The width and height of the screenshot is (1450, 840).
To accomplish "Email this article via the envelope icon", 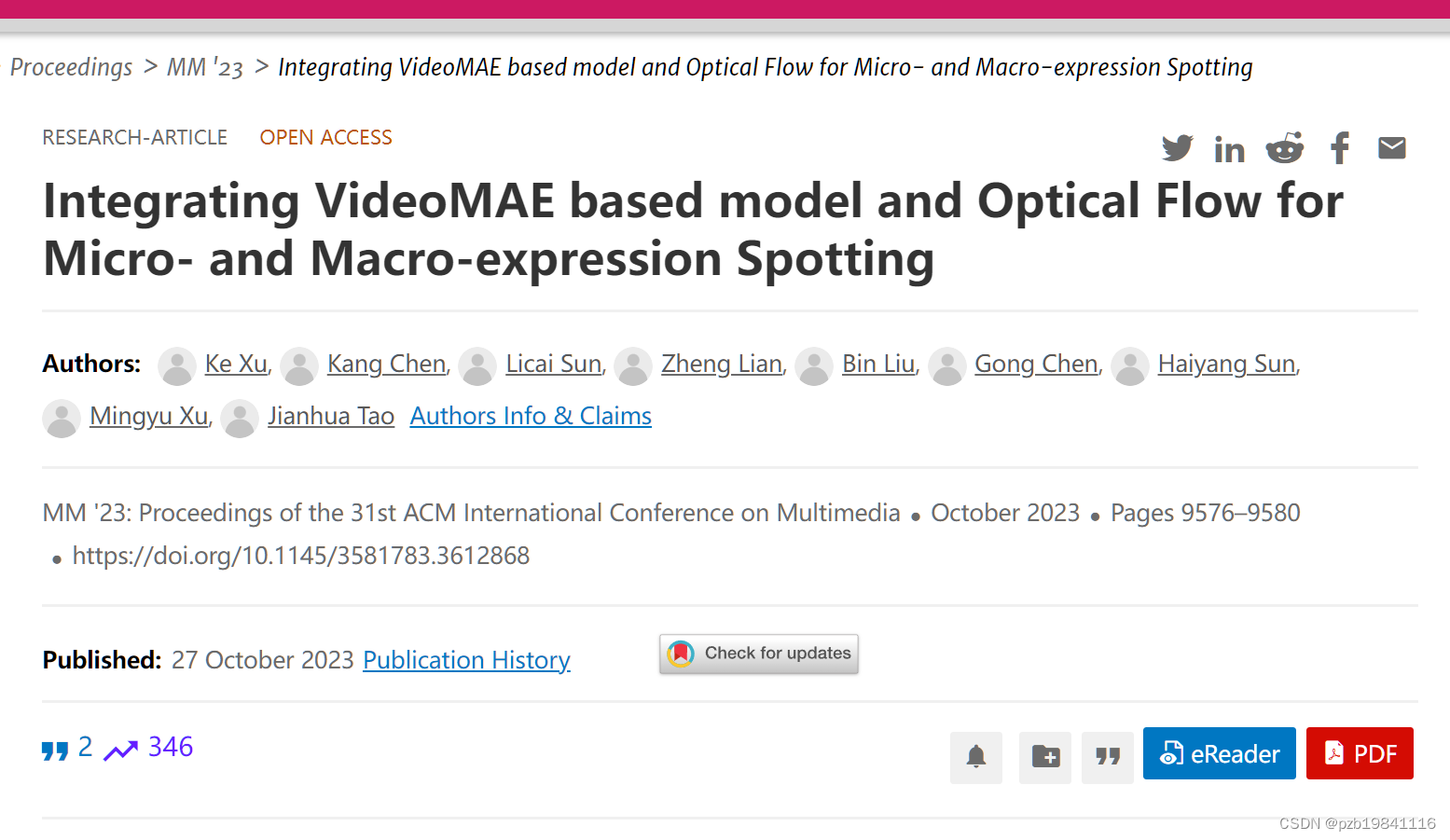I will click(x=1391, y=147).
